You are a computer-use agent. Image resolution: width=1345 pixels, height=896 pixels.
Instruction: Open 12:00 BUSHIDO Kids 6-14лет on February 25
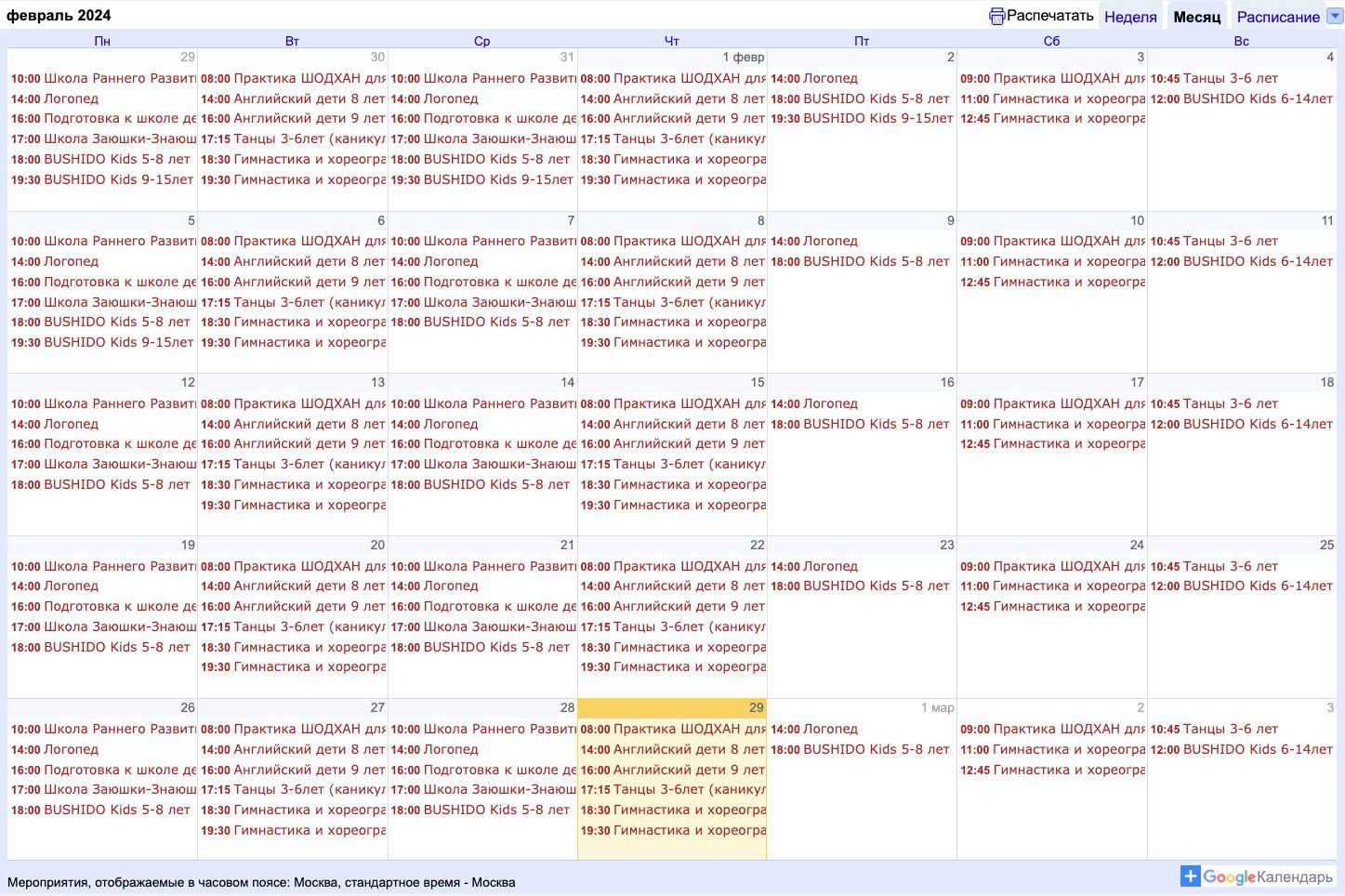click(x=1257, y=586)
